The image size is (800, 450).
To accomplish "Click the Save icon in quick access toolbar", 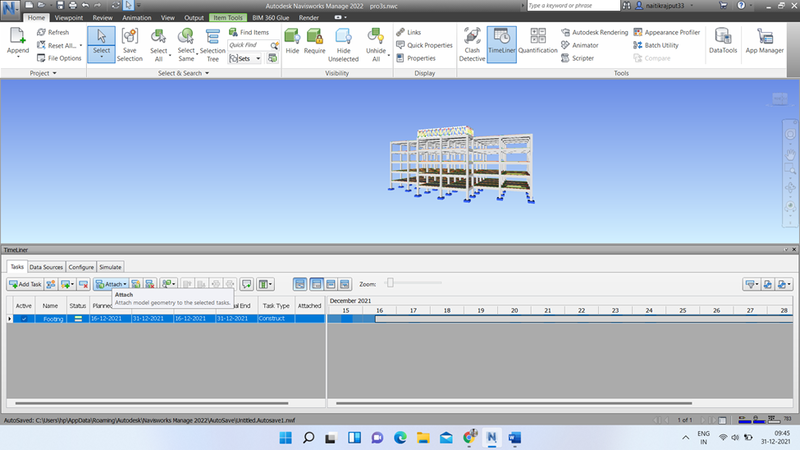I will point(60,6).
